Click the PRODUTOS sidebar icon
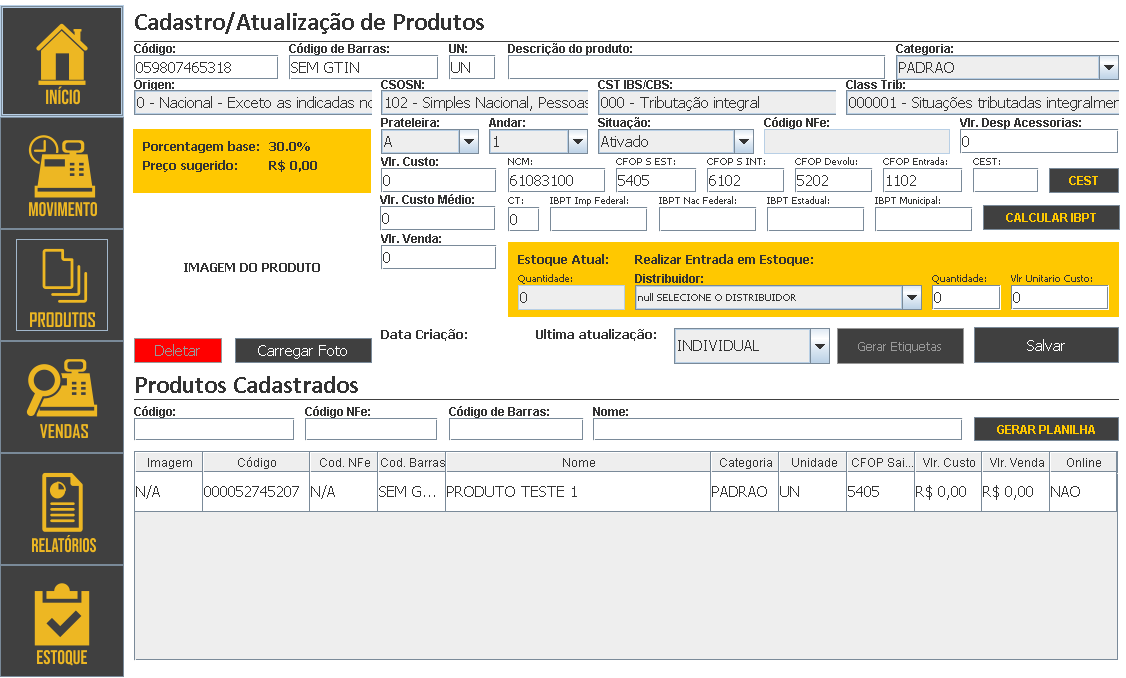Screen dimensions: 1126x678 (62, 285)
